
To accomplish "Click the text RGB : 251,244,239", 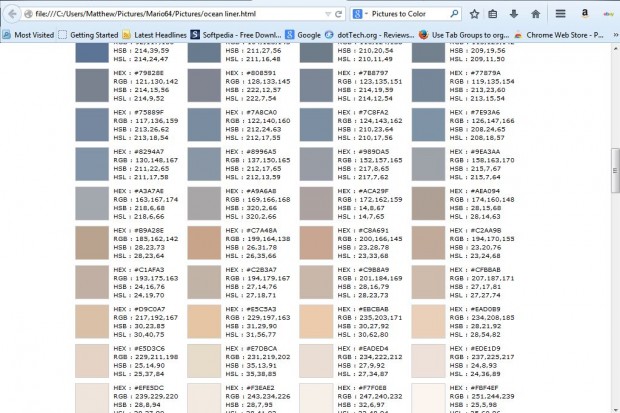I will coord(482,396).
